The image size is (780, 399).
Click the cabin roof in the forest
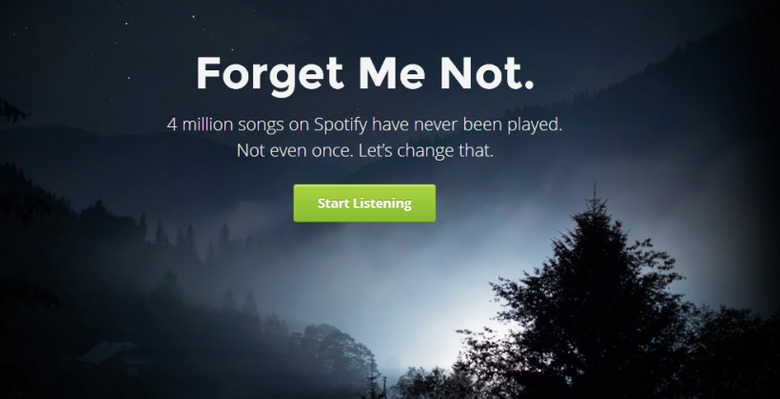pyautogui.click(x=108, y=352)
